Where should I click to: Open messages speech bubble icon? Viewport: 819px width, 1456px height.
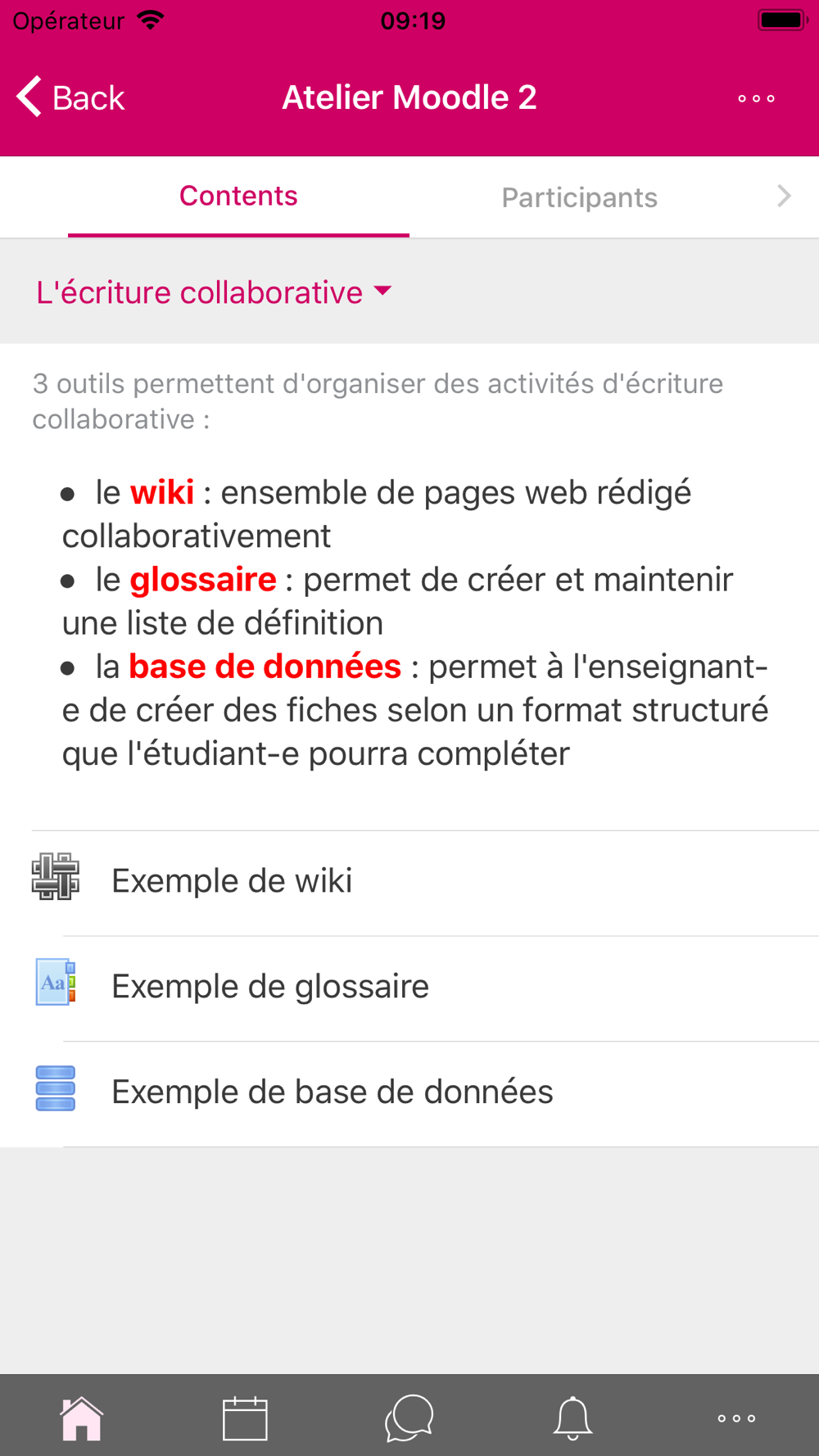[409, 1418]
